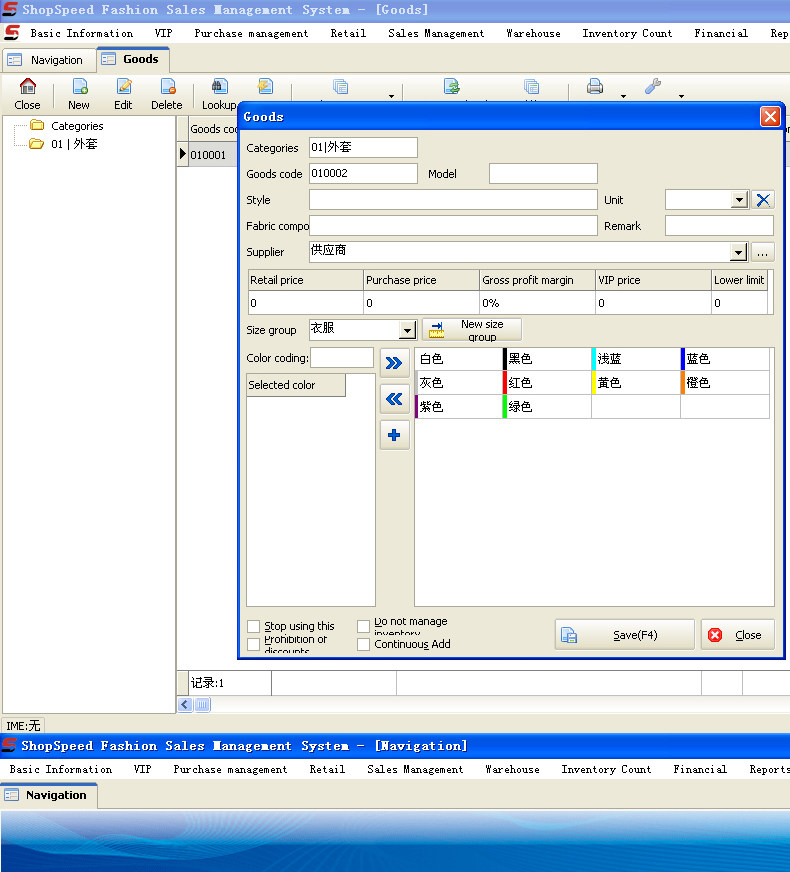Open the Inventory Count menu in the Goods window
Viewport: 790px width, 872px height.
[627, 33]
